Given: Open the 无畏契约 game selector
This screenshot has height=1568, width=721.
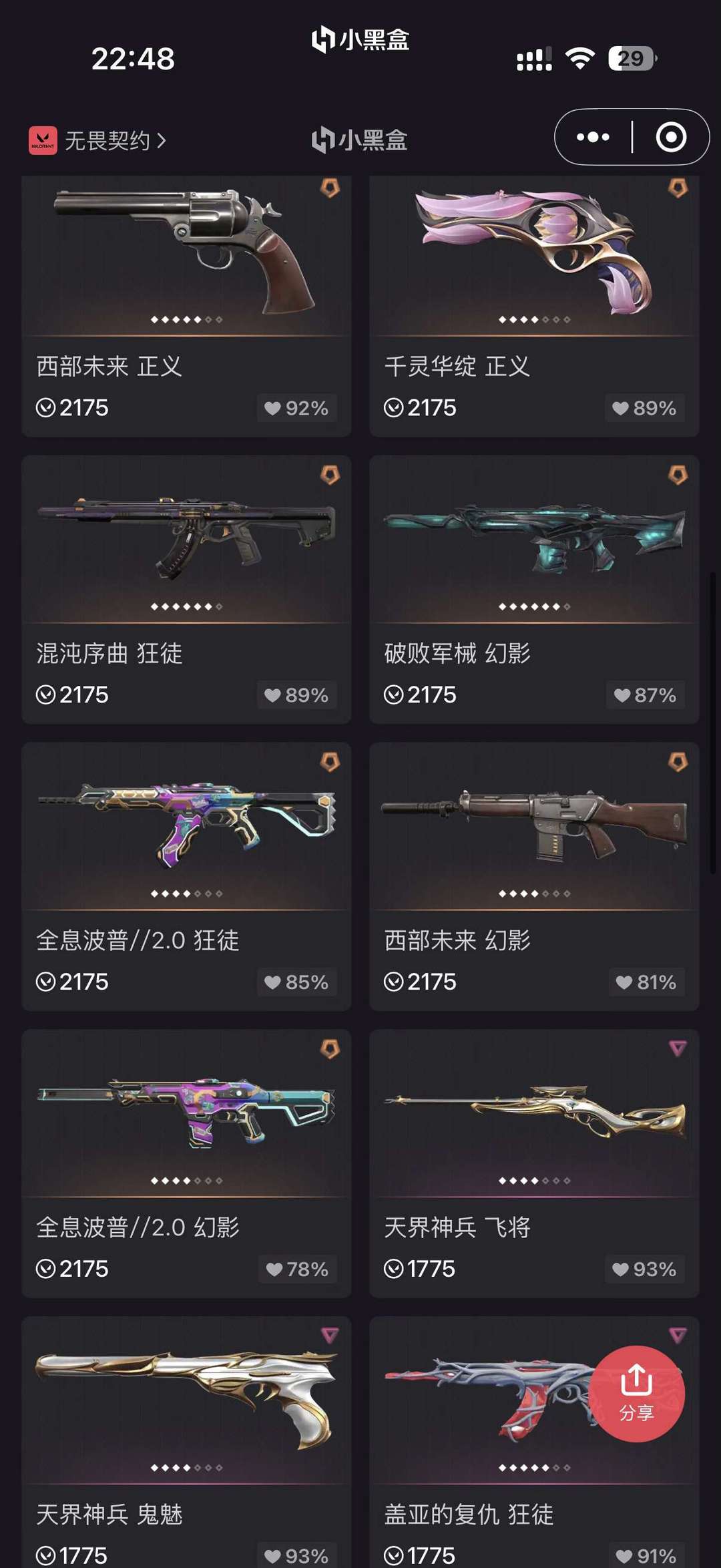Looking at the screenshot, I should 97,140.
